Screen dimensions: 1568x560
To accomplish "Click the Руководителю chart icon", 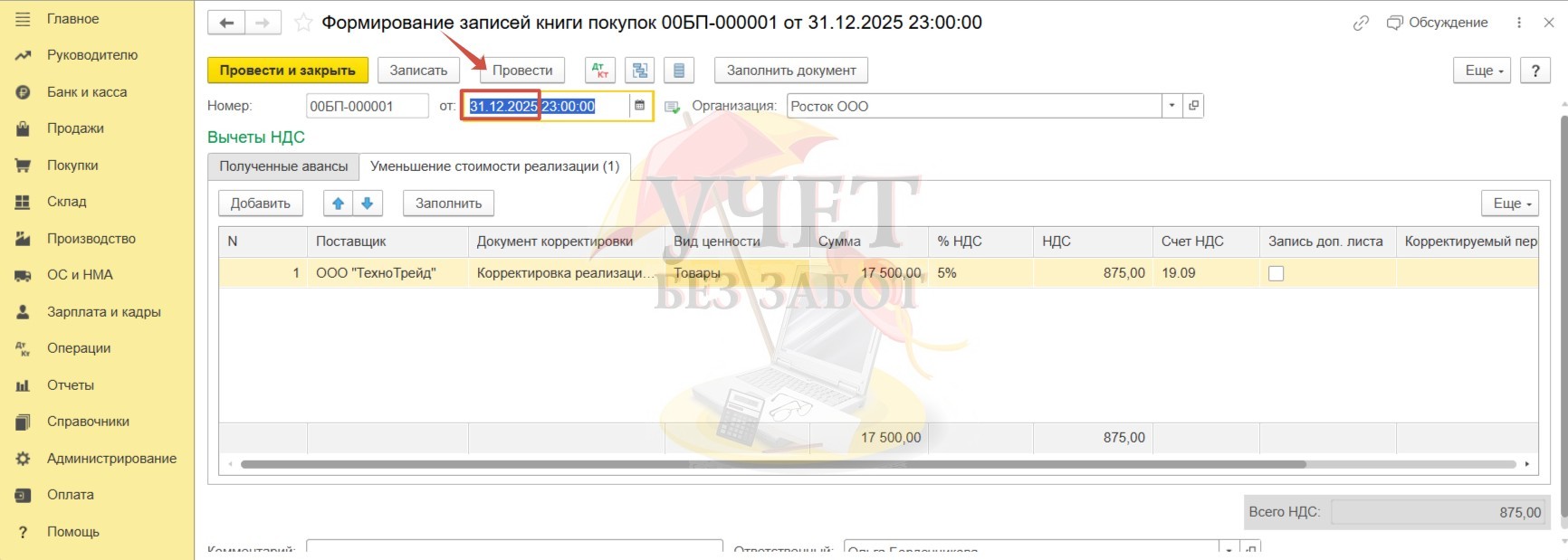I will click(x=23, y=55).
